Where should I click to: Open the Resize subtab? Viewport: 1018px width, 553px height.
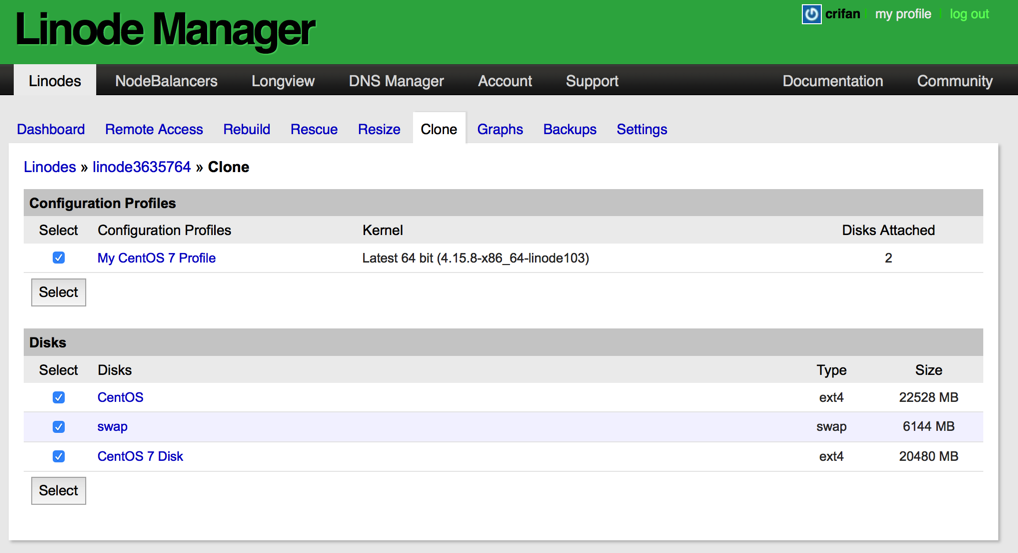(x=379, y=129)
